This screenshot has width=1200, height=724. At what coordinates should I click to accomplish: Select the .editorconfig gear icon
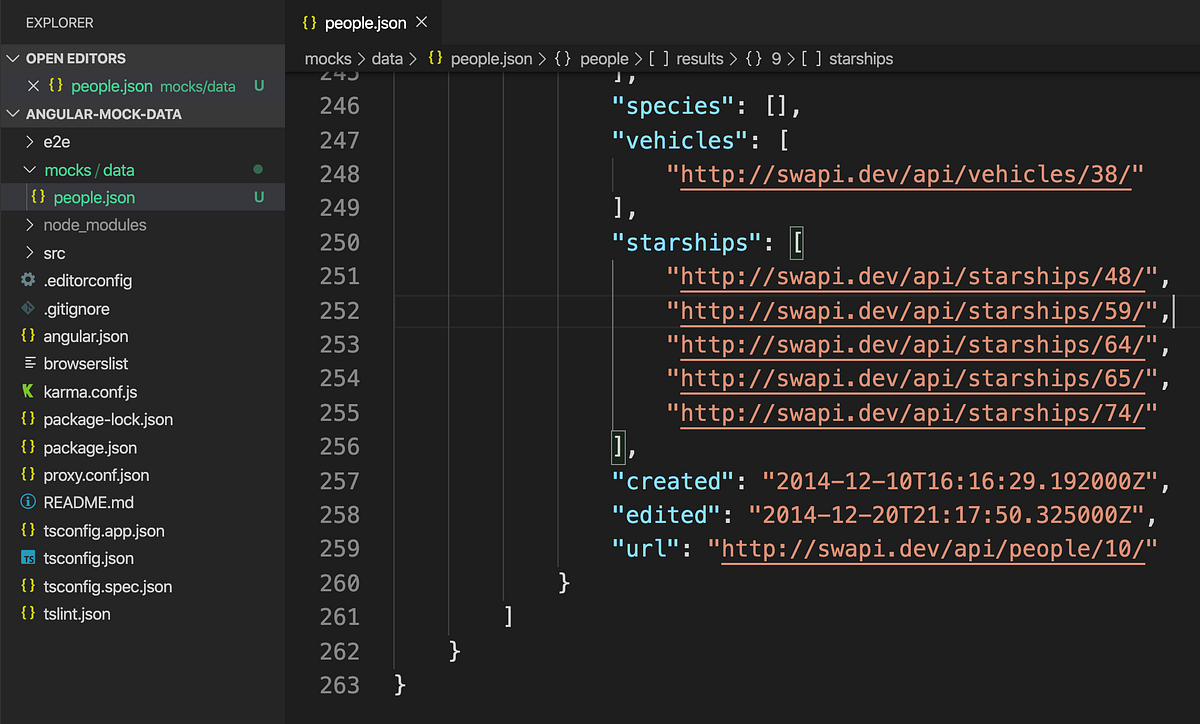28,281
